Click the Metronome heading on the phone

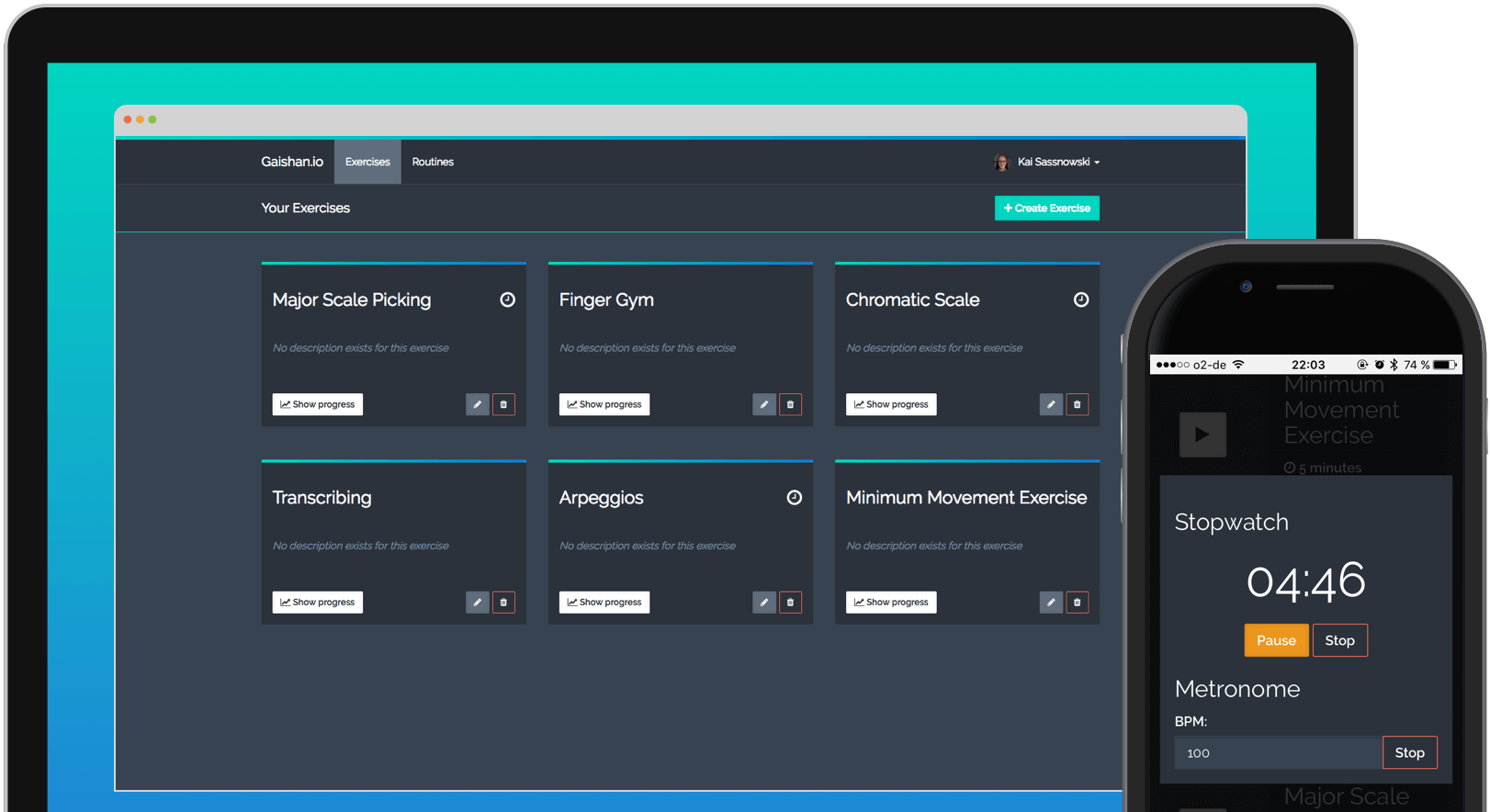click(1237, 689)
